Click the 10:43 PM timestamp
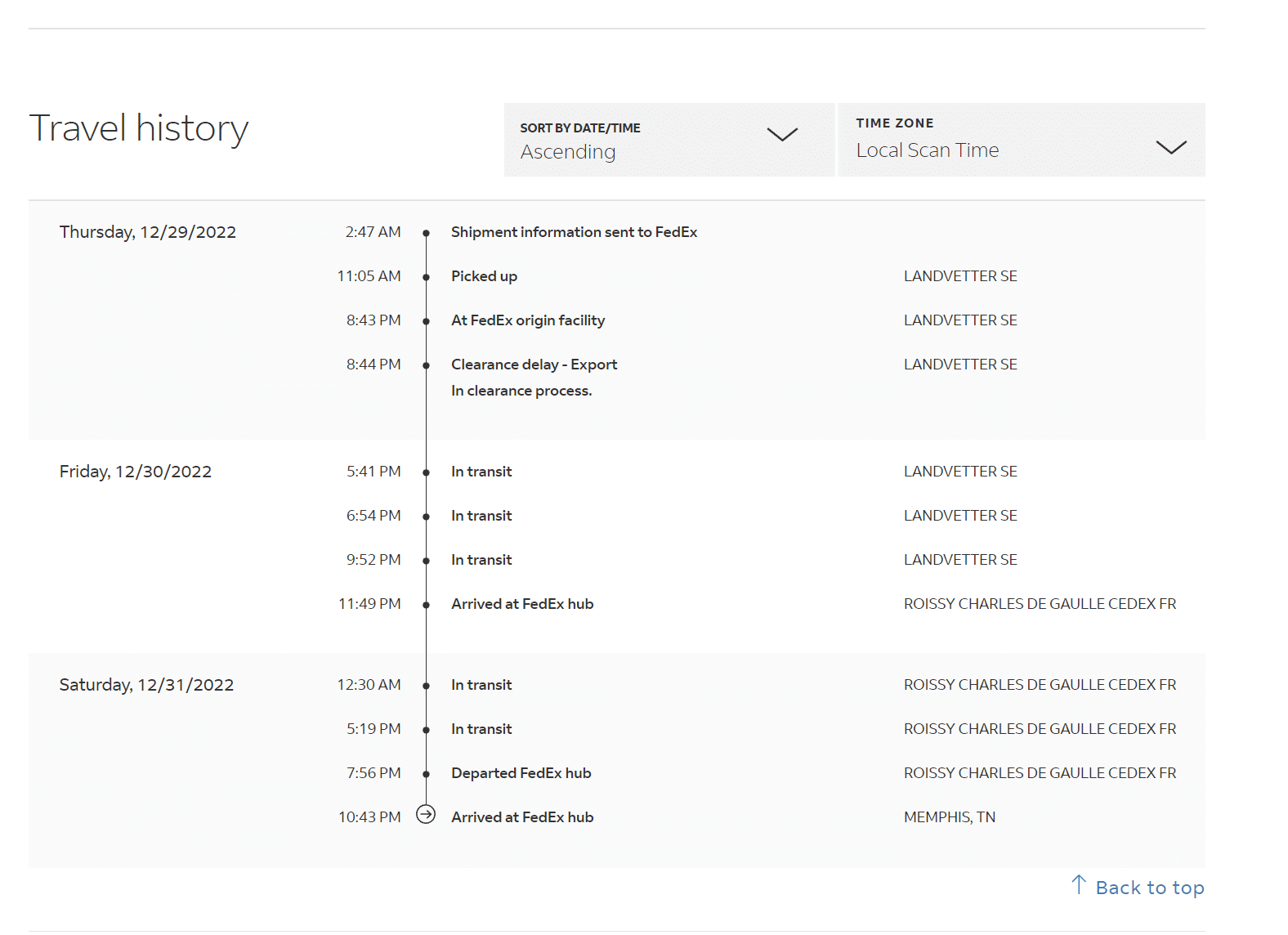This screenshot has height=935, width=1288. (x=369, y=817)
